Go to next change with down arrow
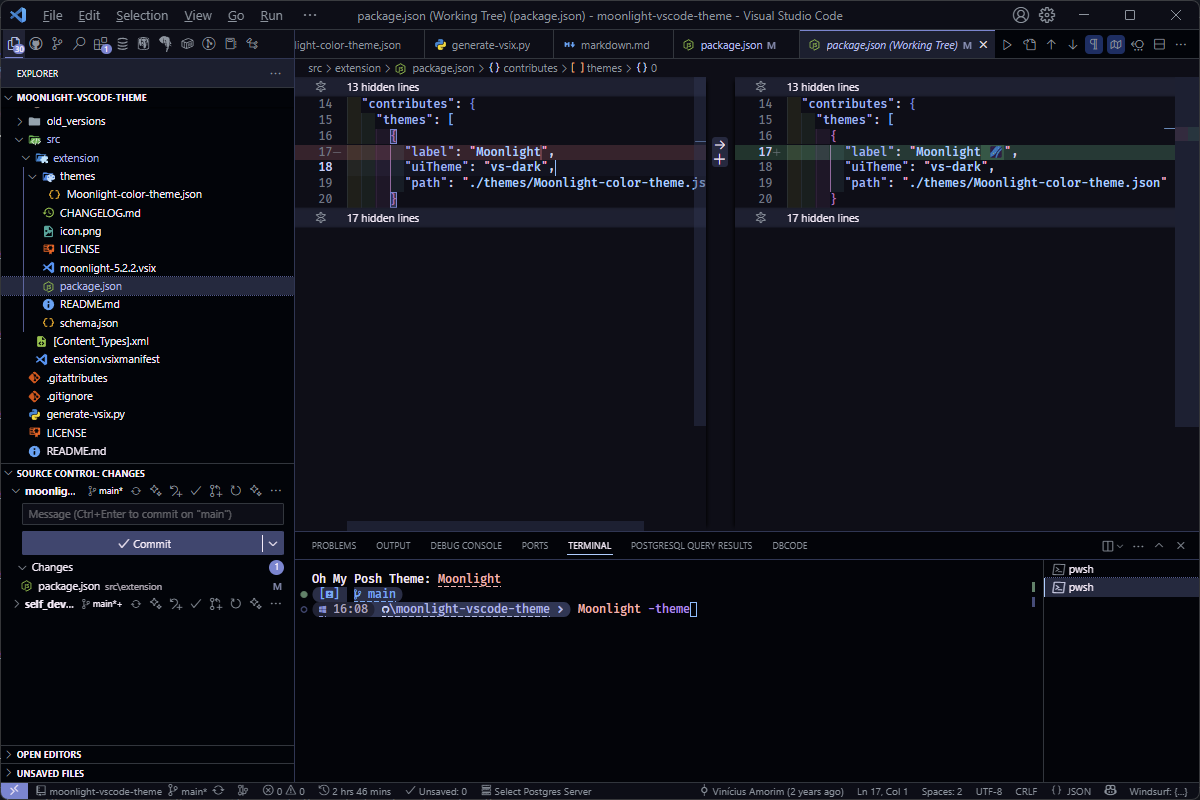The height and width of the screenshot is (800, 1200). pyautogui.click(x=1073, y=45)
